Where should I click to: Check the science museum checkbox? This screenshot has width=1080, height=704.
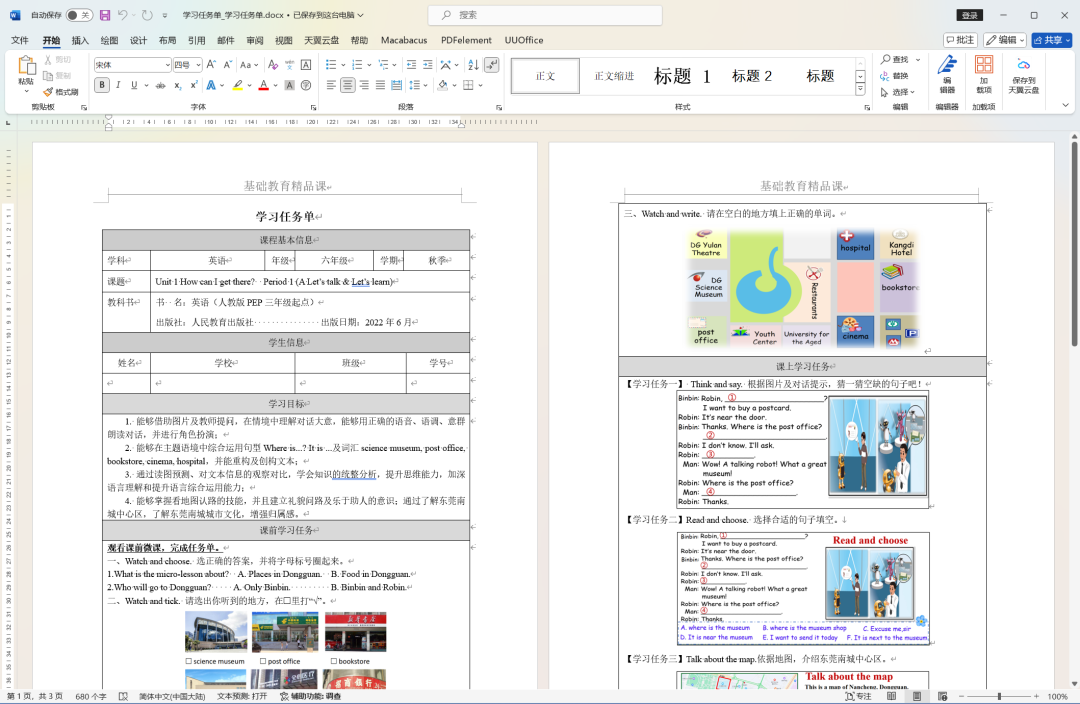point(189,661)
